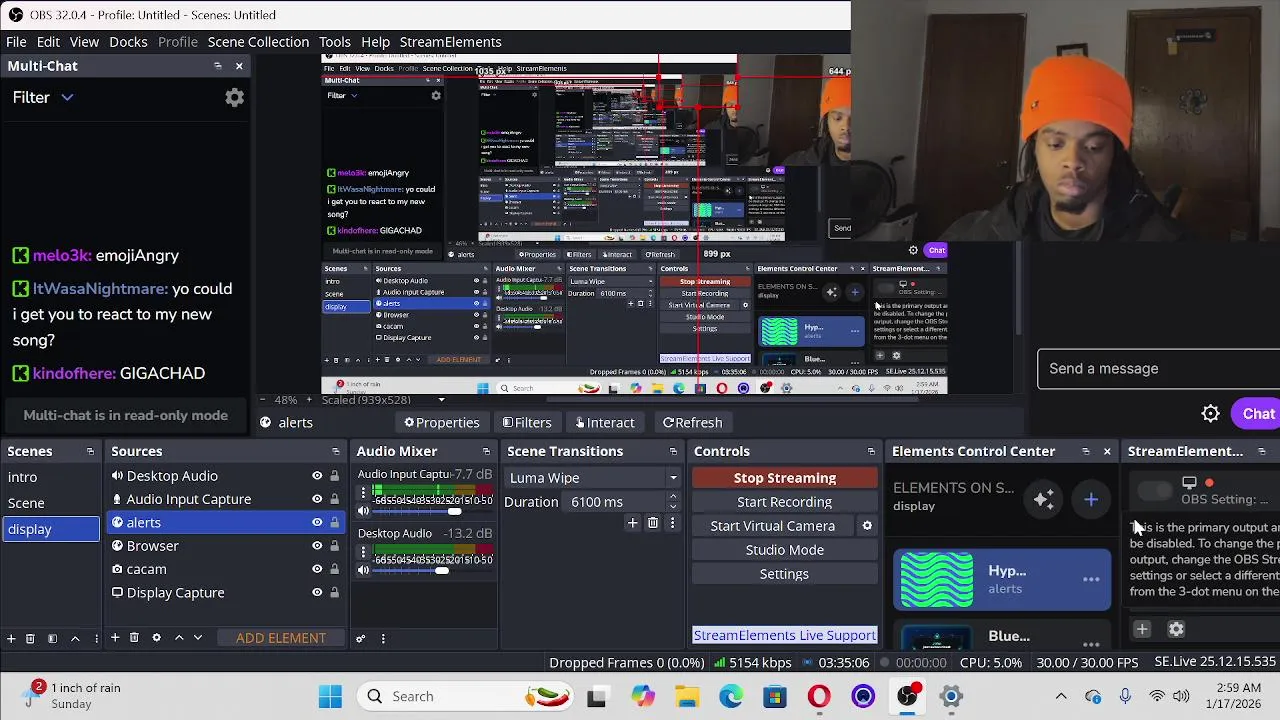Add element with blue plus circle
Image resolution: width=1280 pixels, height=720 pixels.
tap(1091, 499)
